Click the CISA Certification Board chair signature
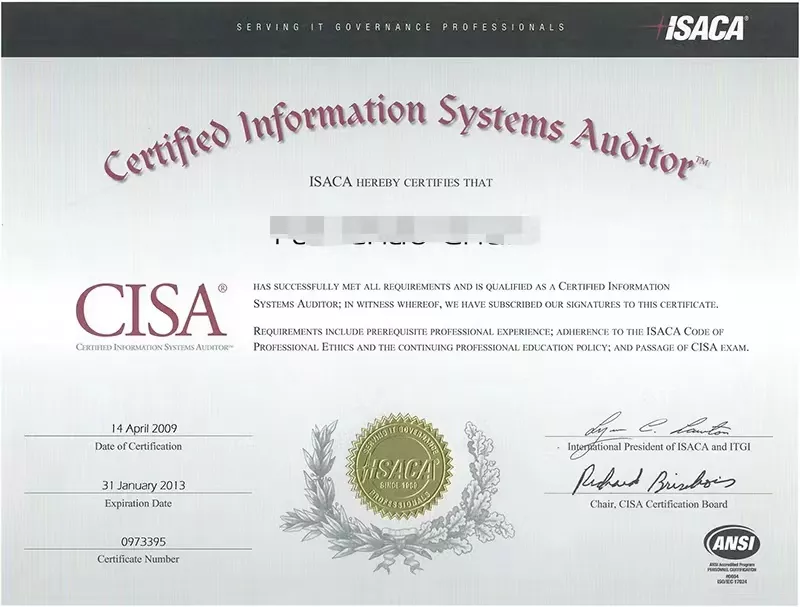Screen dimensions: 800x607 [x=655, y=479]
